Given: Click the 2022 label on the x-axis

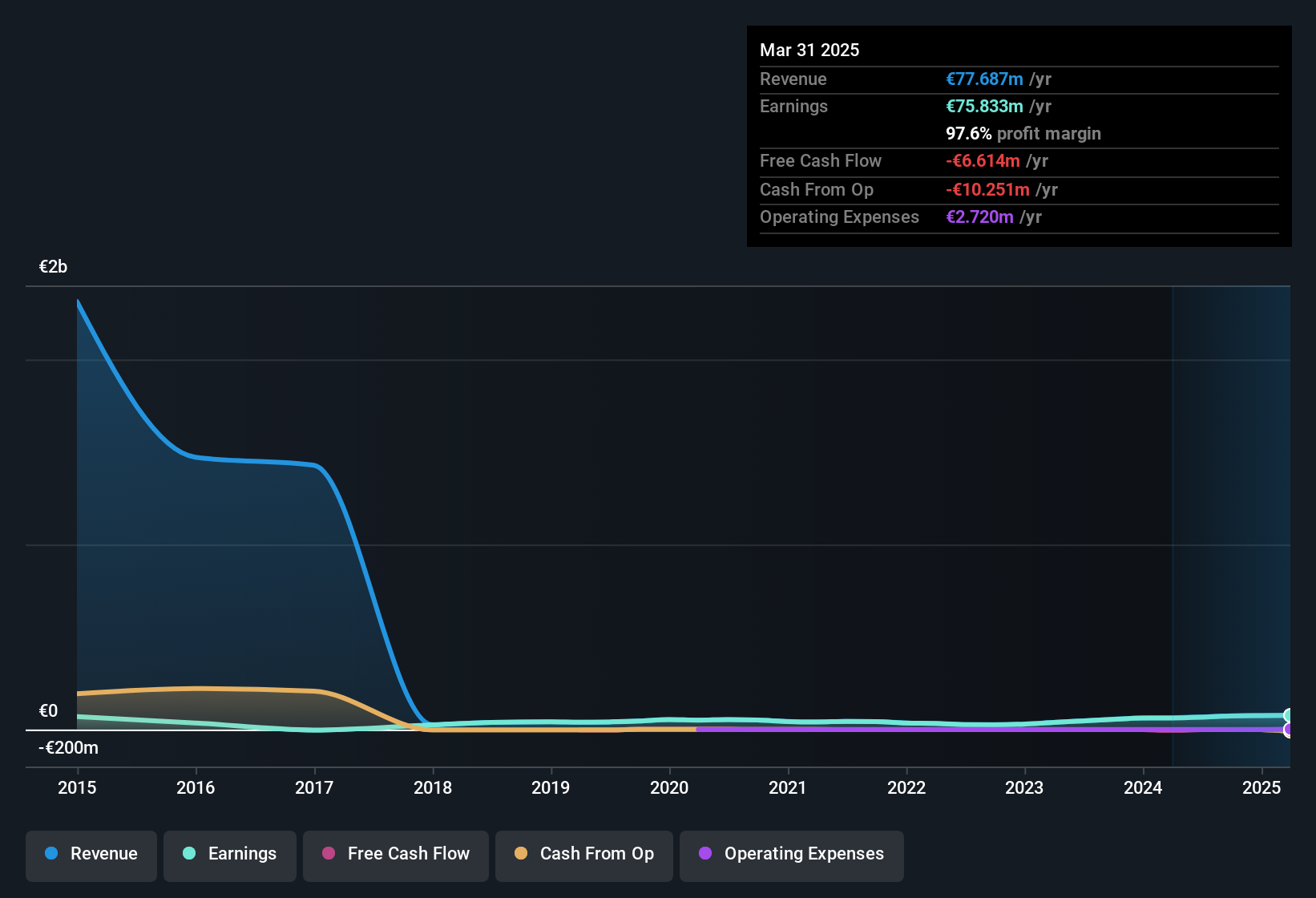Looking at the screenshot, I should click(906, 787).
